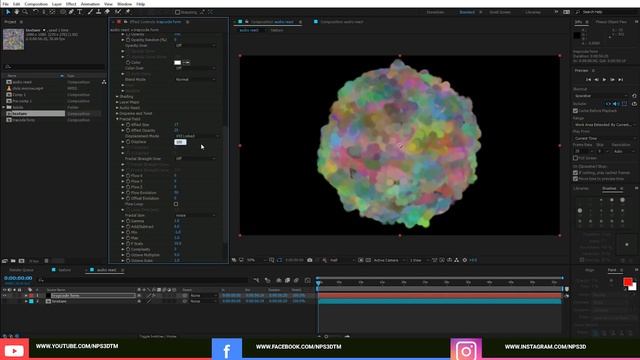640x360 pixels.
Task: Open the Blend Mode dropdown
Action: (x=195, y=80)
